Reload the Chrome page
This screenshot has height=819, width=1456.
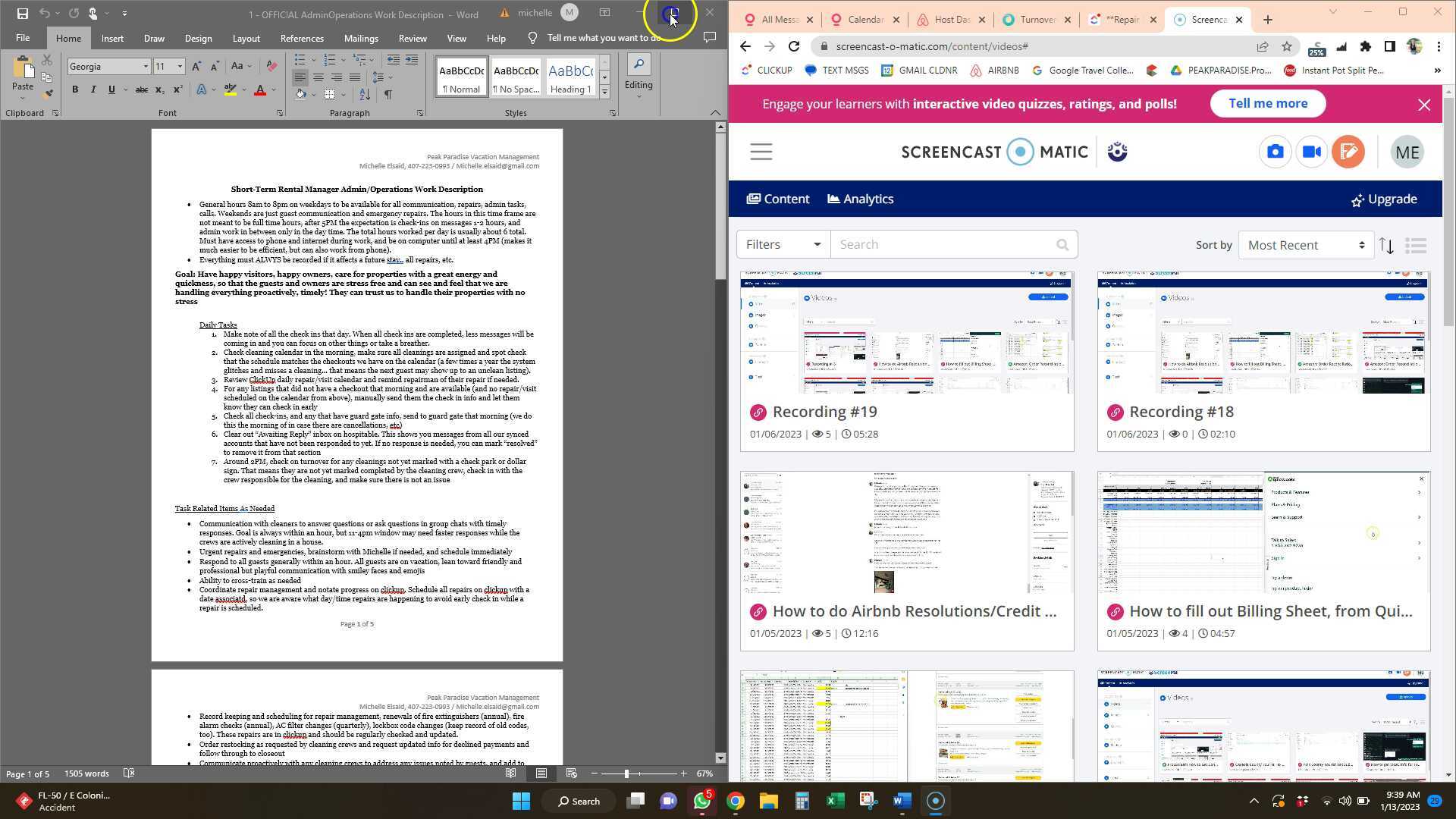coord(793,47)
